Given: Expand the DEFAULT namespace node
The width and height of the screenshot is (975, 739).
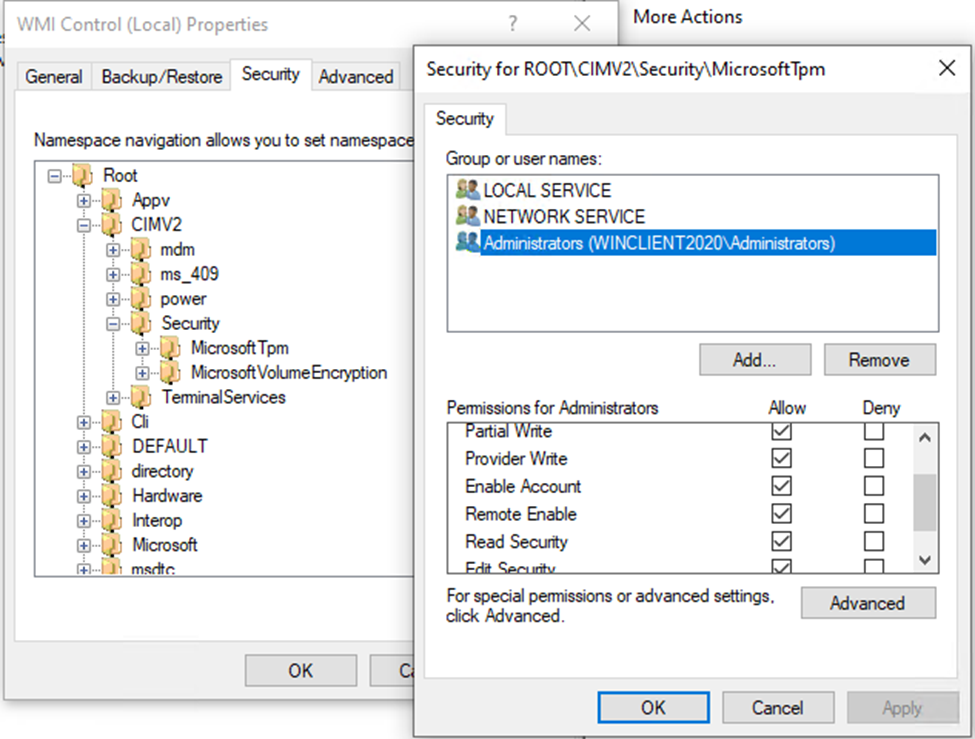Looking at the screenshot, I should click(x=84, y=447).
